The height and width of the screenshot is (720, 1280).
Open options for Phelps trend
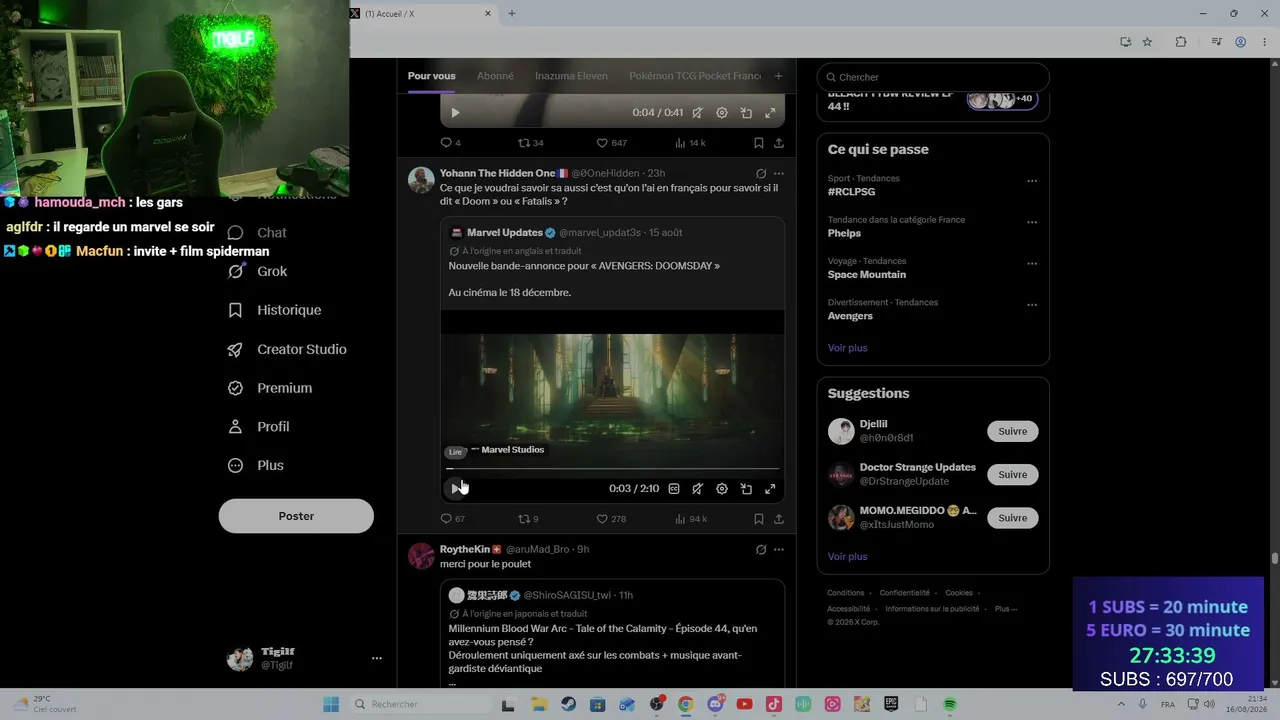[x=1032, y=222]
